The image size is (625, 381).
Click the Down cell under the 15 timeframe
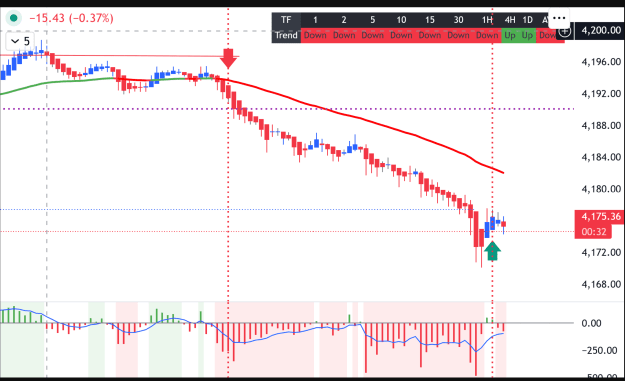coord(430,35)
